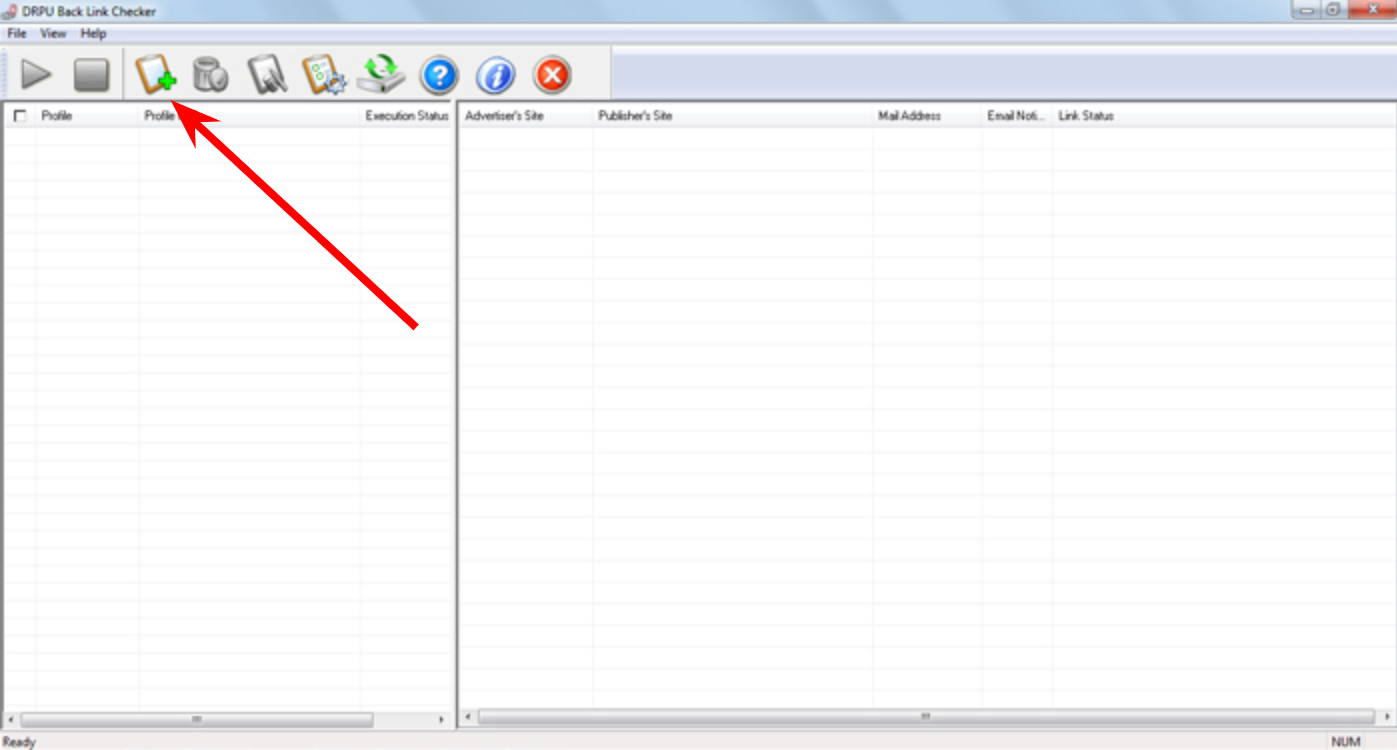This screenshot has width=1397, height=750.
Task: Click the Email Noti... column header
Action: click(x=1017, y=116)
